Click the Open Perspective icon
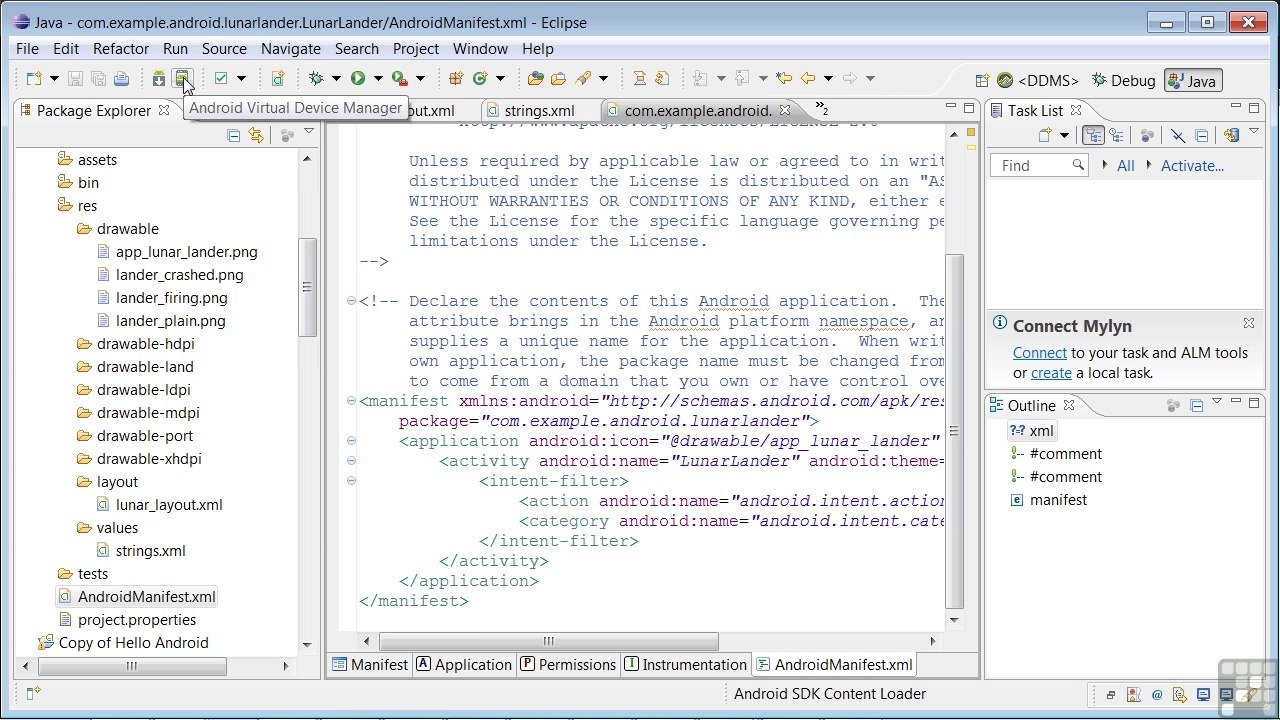This screenshot has width=1280, height=720. pos(982,81)
